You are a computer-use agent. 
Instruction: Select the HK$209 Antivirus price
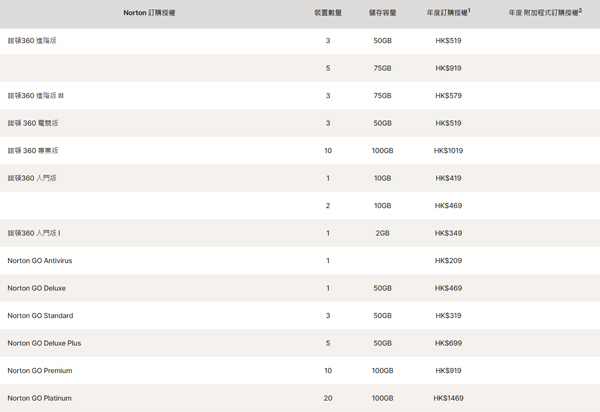point(448,261)
